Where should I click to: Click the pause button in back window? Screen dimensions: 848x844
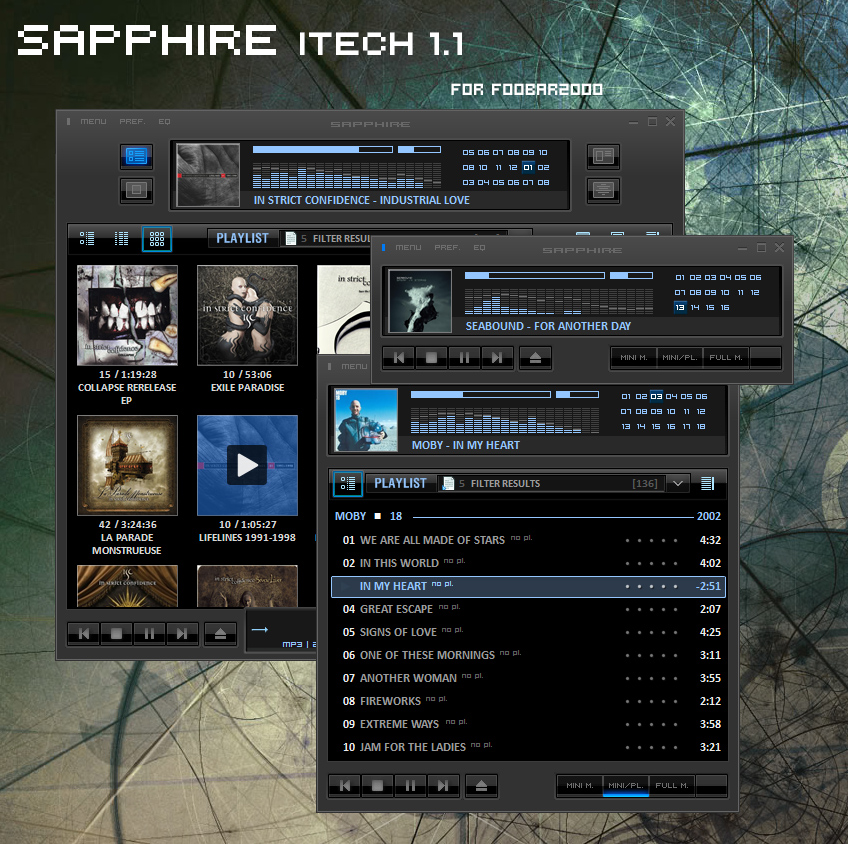pos(149,634)
